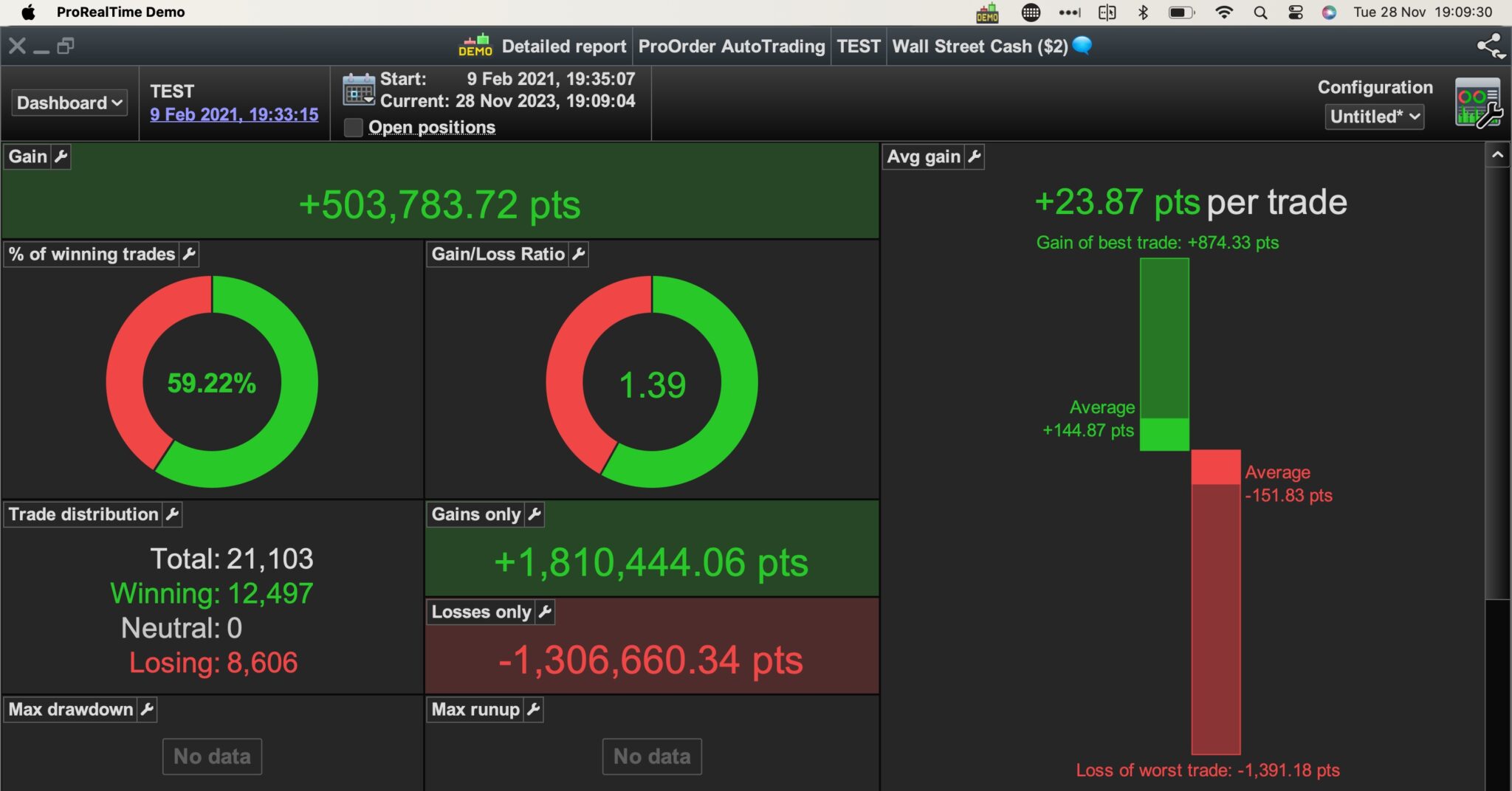
Task: Click the 59.22% winning trades donut chart
Action: (212, 381)
